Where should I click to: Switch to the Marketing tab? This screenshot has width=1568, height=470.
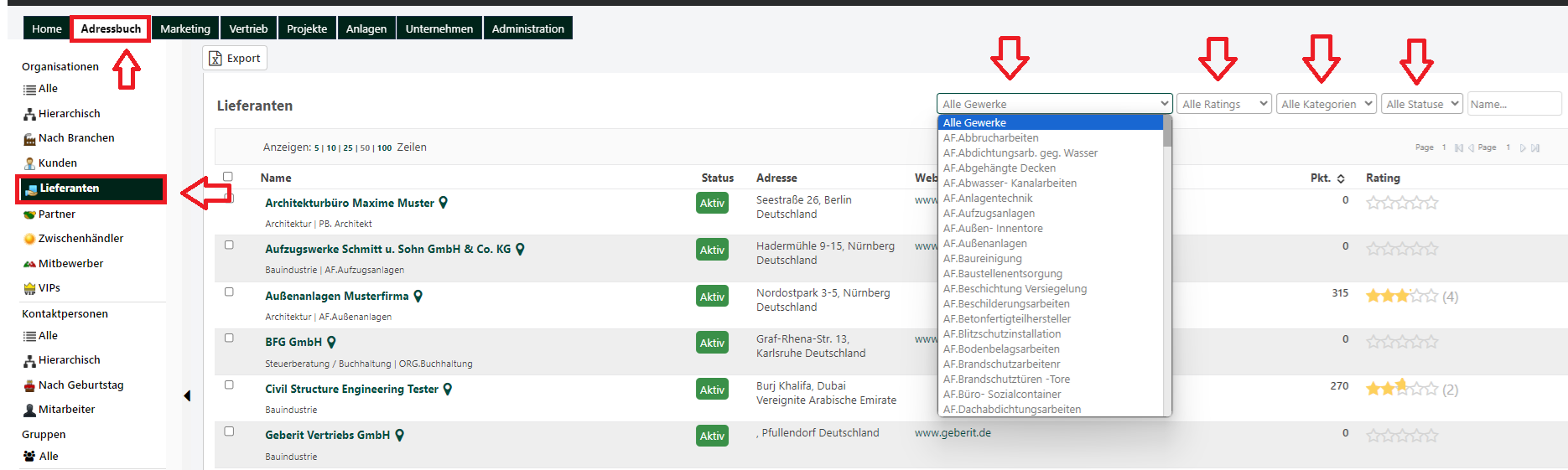click(185, 28)
